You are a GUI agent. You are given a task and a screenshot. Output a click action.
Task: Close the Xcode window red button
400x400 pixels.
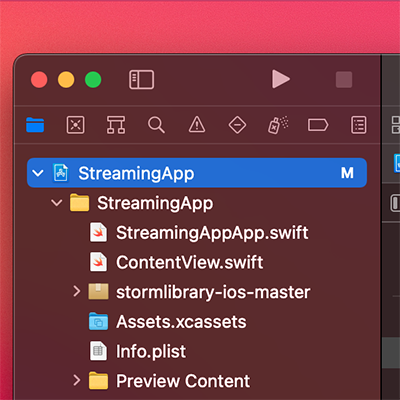click(x=39, y=80)
